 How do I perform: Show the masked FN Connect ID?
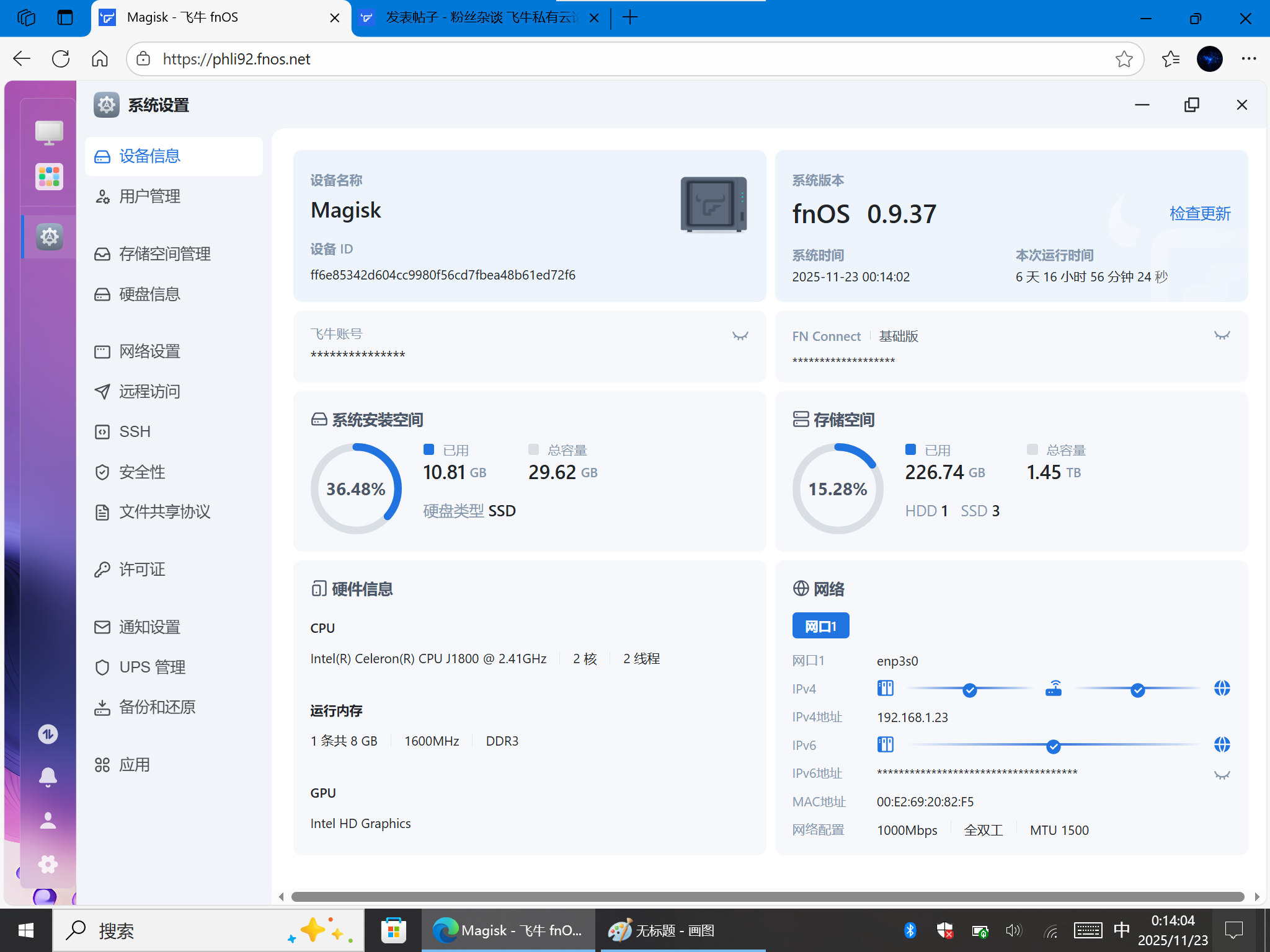pos(1222,336)
